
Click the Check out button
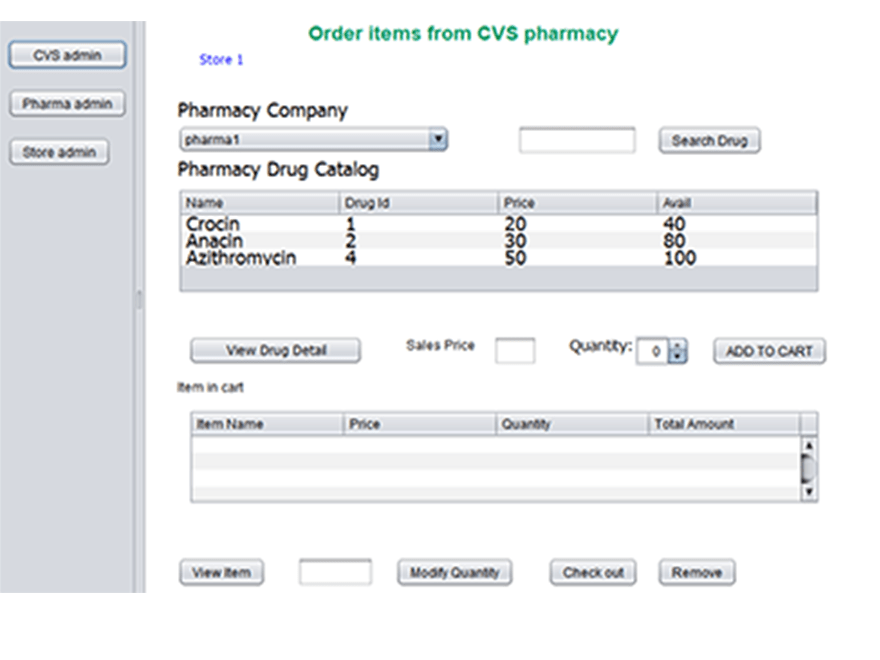pos(592,572)
